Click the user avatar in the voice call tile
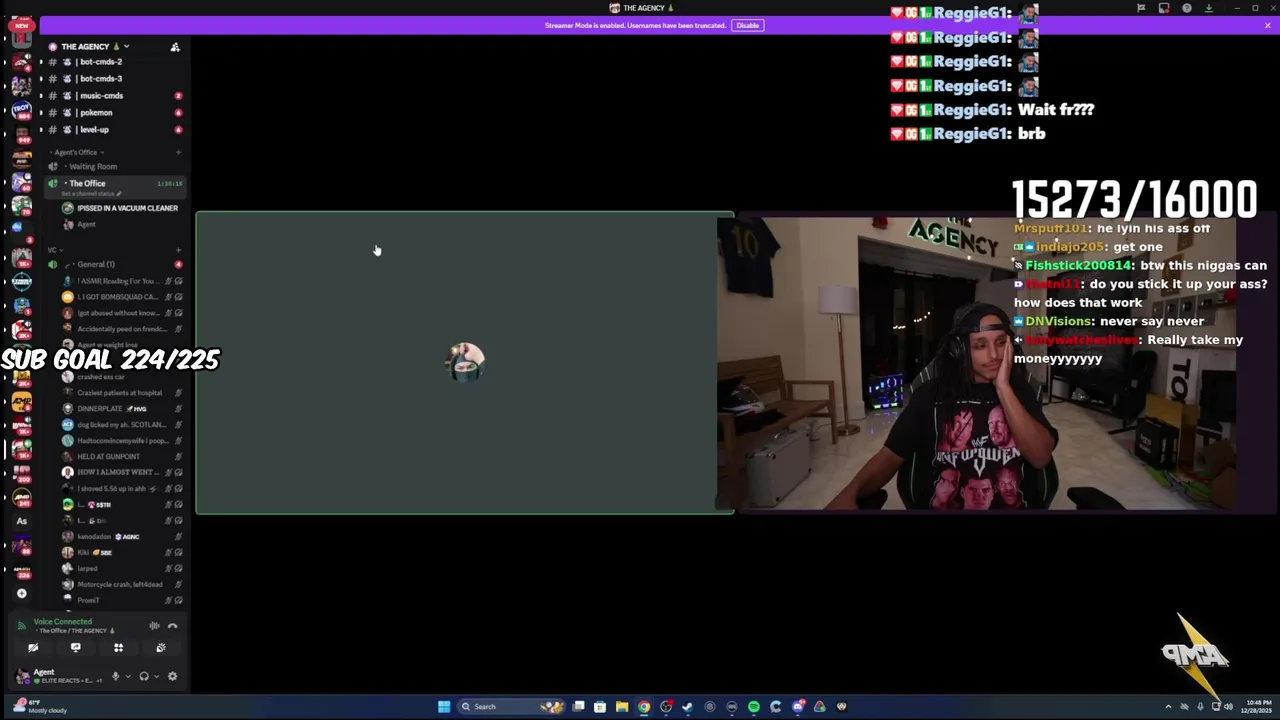1280x720 pixels. [x=465, y=363]
